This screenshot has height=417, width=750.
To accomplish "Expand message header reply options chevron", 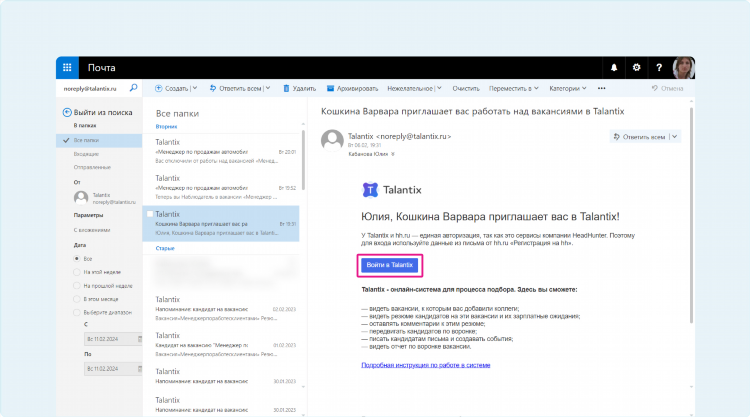I will pyautogui.click(x=674, y=137).
